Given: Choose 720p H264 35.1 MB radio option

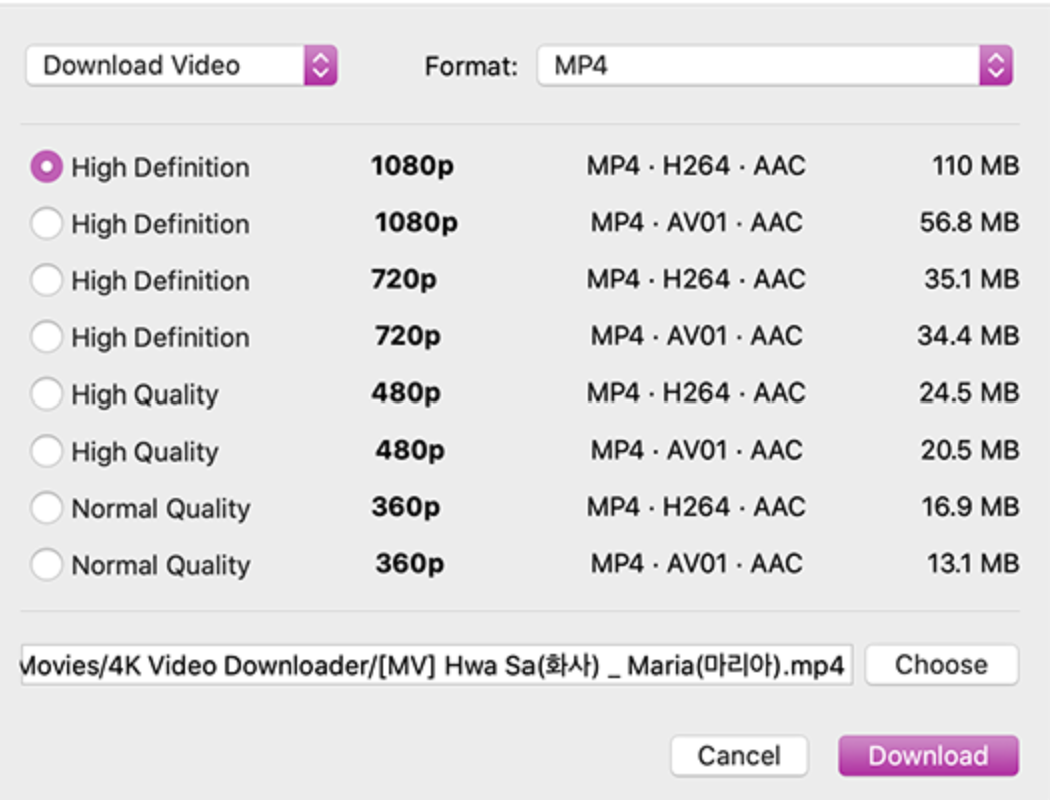Looking at the screenshot, I should point(46,280).
